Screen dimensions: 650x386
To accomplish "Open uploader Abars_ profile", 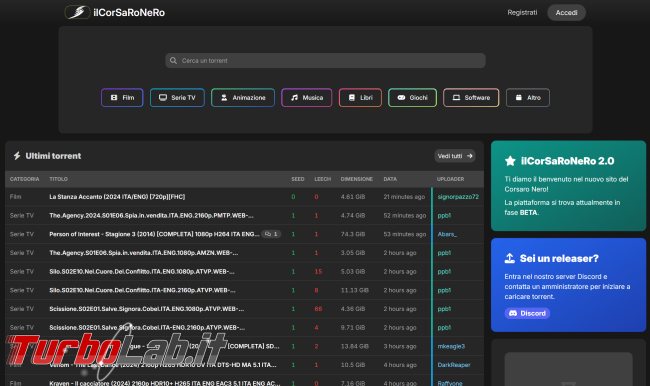I will [447, 234].
